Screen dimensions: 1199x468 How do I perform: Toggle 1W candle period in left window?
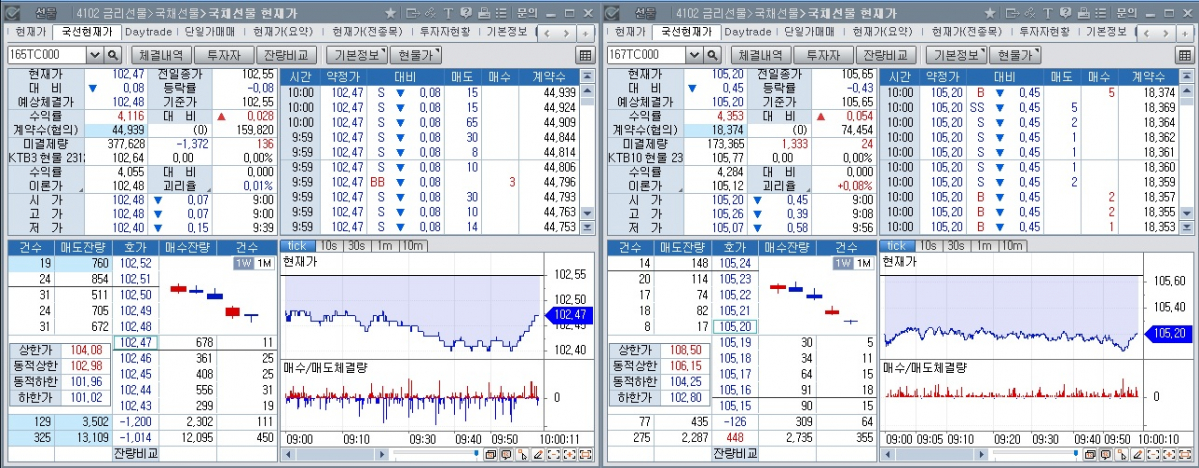pos(243,263)
